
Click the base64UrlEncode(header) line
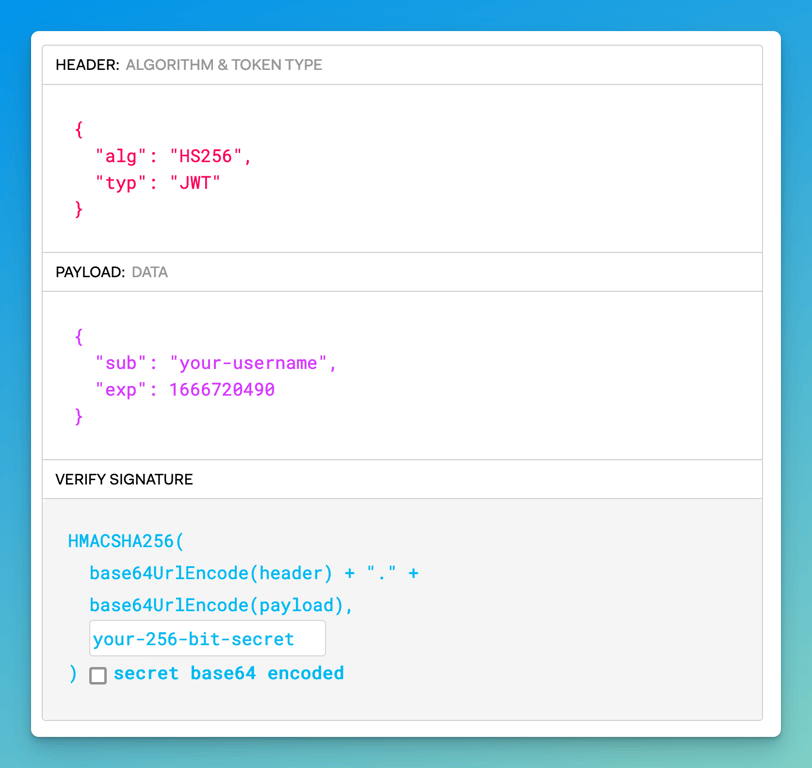click(x=254, y=573)
